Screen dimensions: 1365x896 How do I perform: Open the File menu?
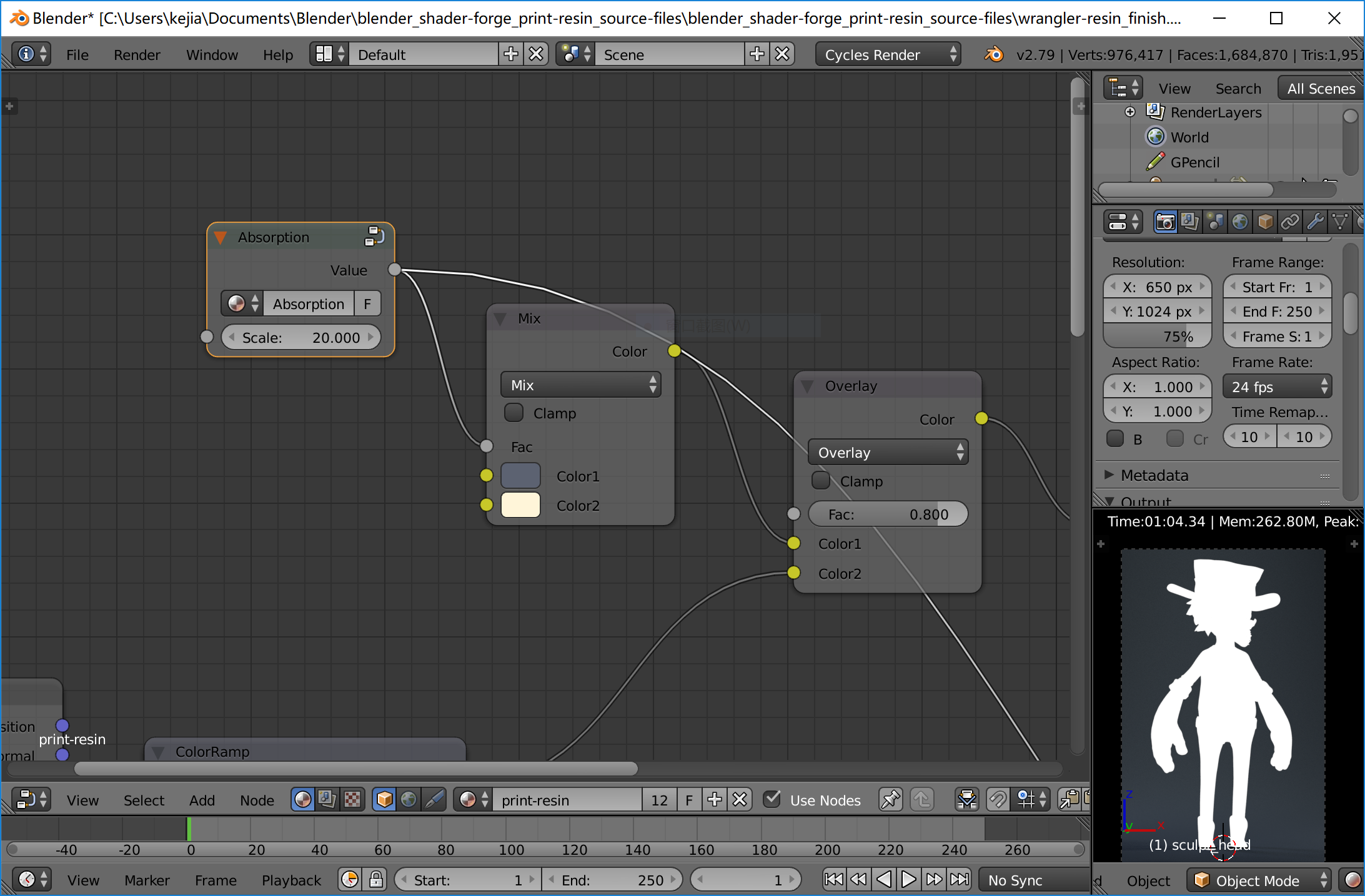click(77, 54)
